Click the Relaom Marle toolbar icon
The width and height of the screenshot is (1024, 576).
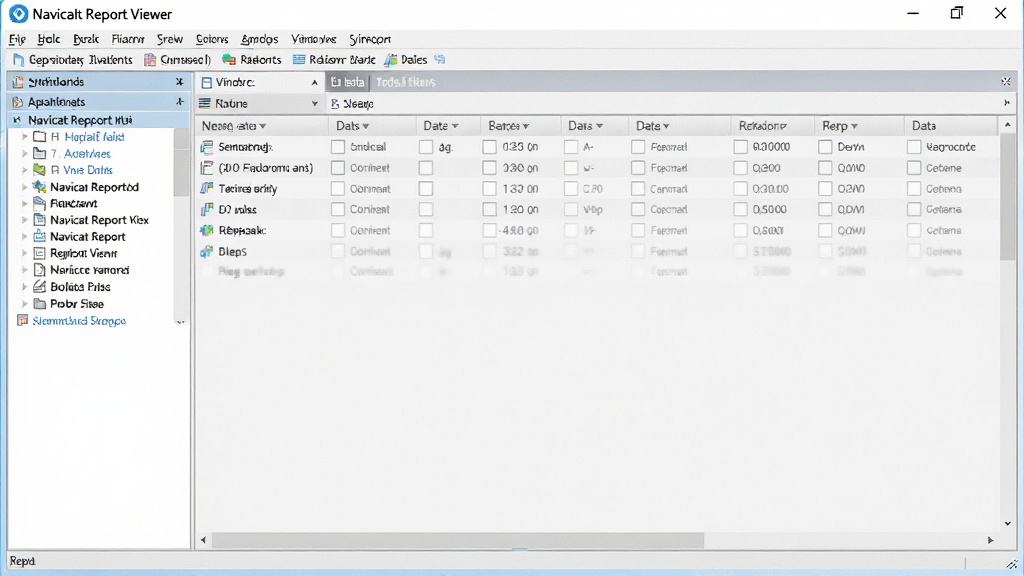[x=299, y=59]
